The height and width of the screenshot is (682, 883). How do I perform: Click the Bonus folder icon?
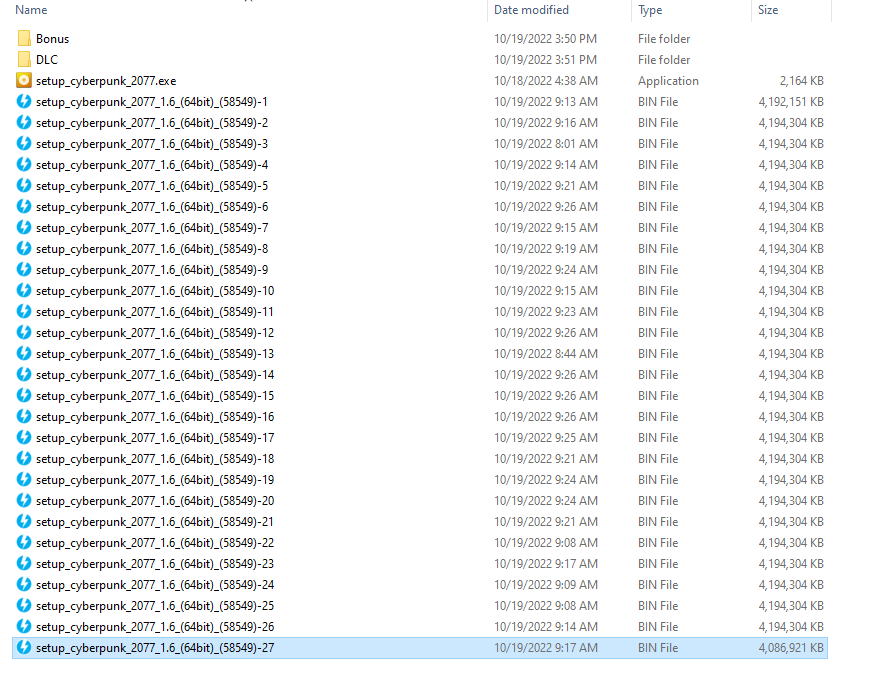24,38
